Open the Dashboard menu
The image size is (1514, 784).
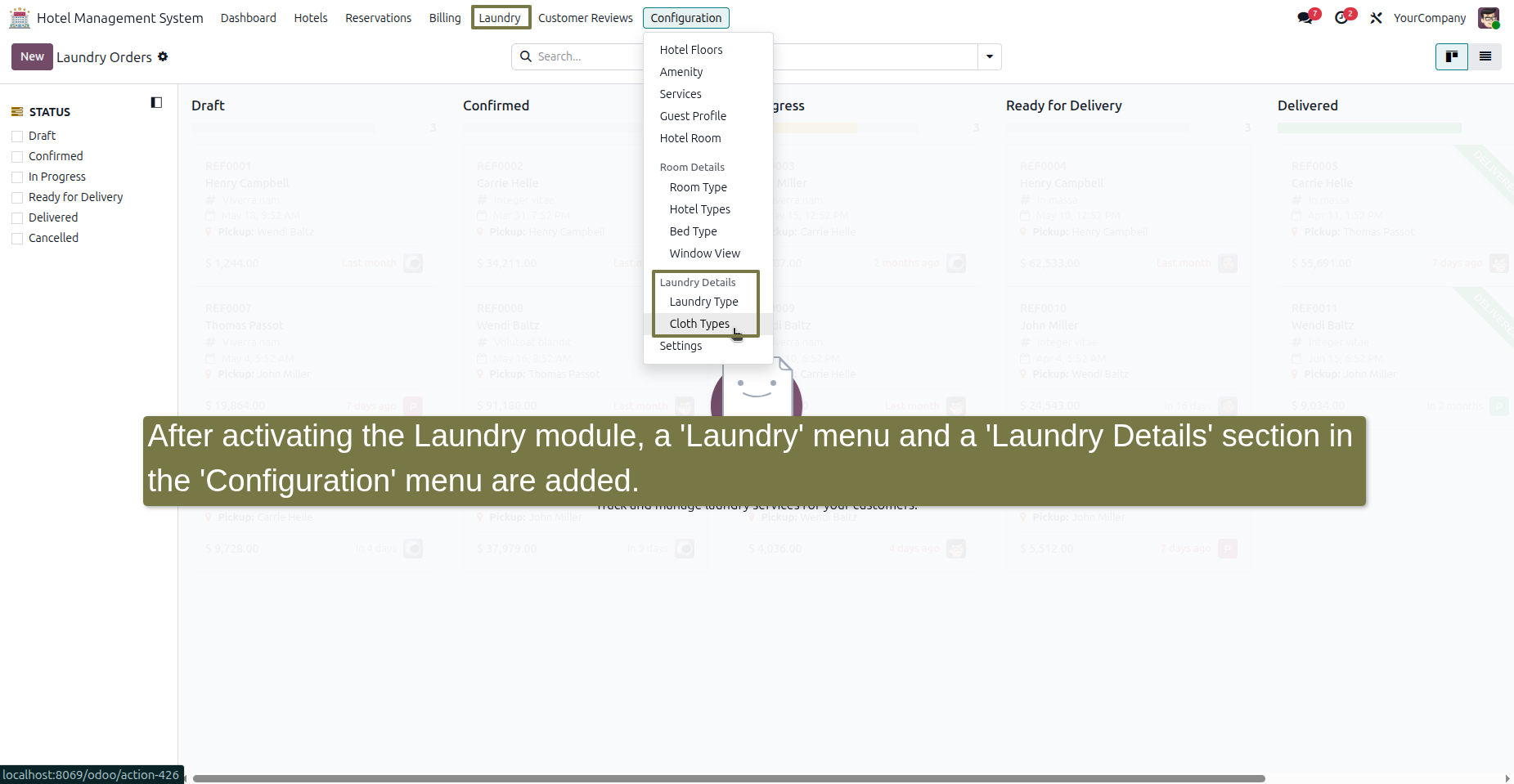pos(249,18)
